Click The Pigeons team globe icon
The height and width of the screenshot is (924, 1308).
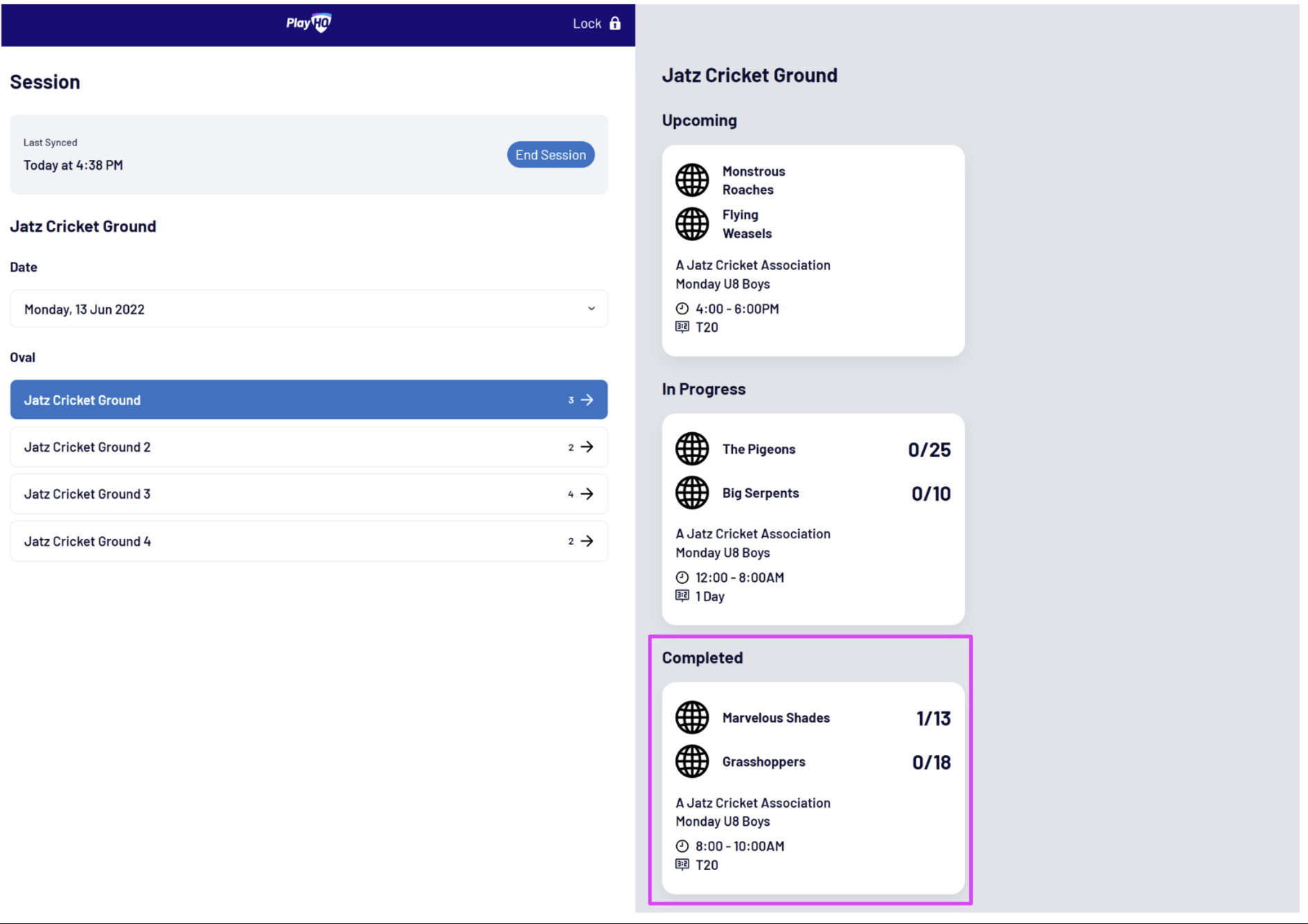(x=692, y=449)
